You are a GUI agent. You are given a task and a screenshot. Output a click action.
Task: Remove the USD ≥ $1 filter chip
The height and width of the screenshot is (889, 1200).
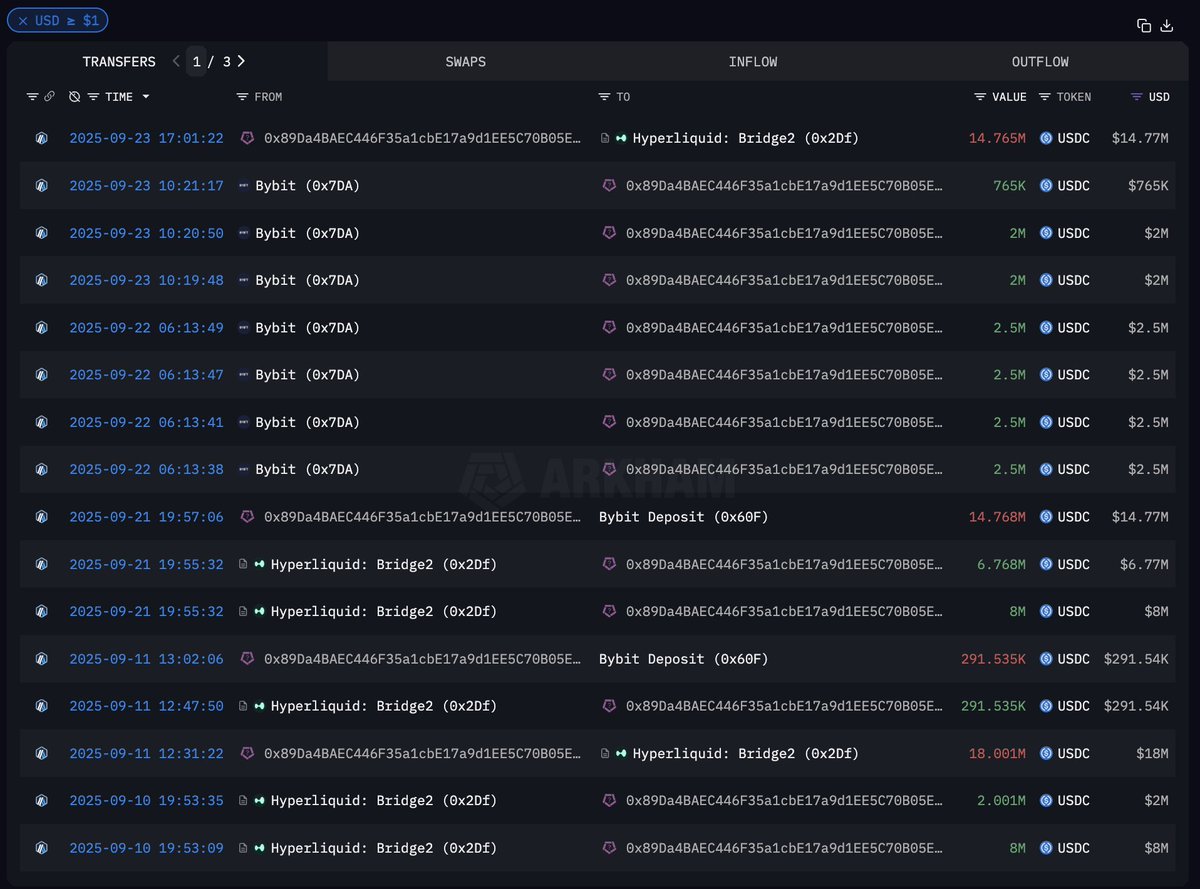point(23,20)
